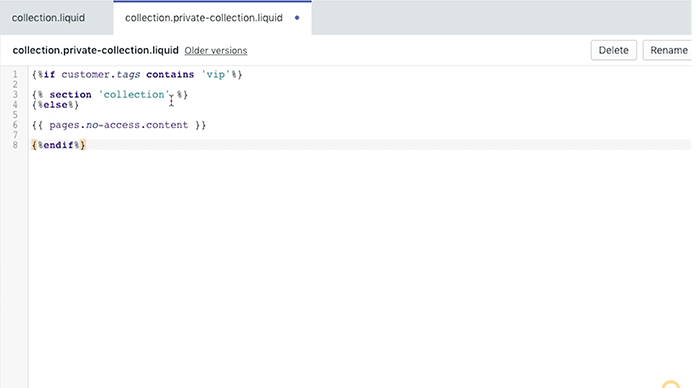Click line number 3 in the gutter

pyautogui.click(x=15, y=95)
